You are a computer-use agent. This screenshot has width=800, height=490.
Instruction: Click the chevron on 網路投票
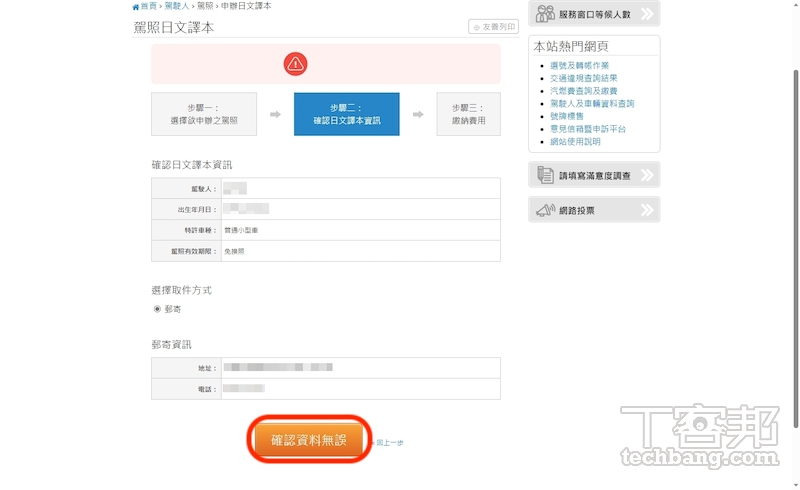click(647, 210)
